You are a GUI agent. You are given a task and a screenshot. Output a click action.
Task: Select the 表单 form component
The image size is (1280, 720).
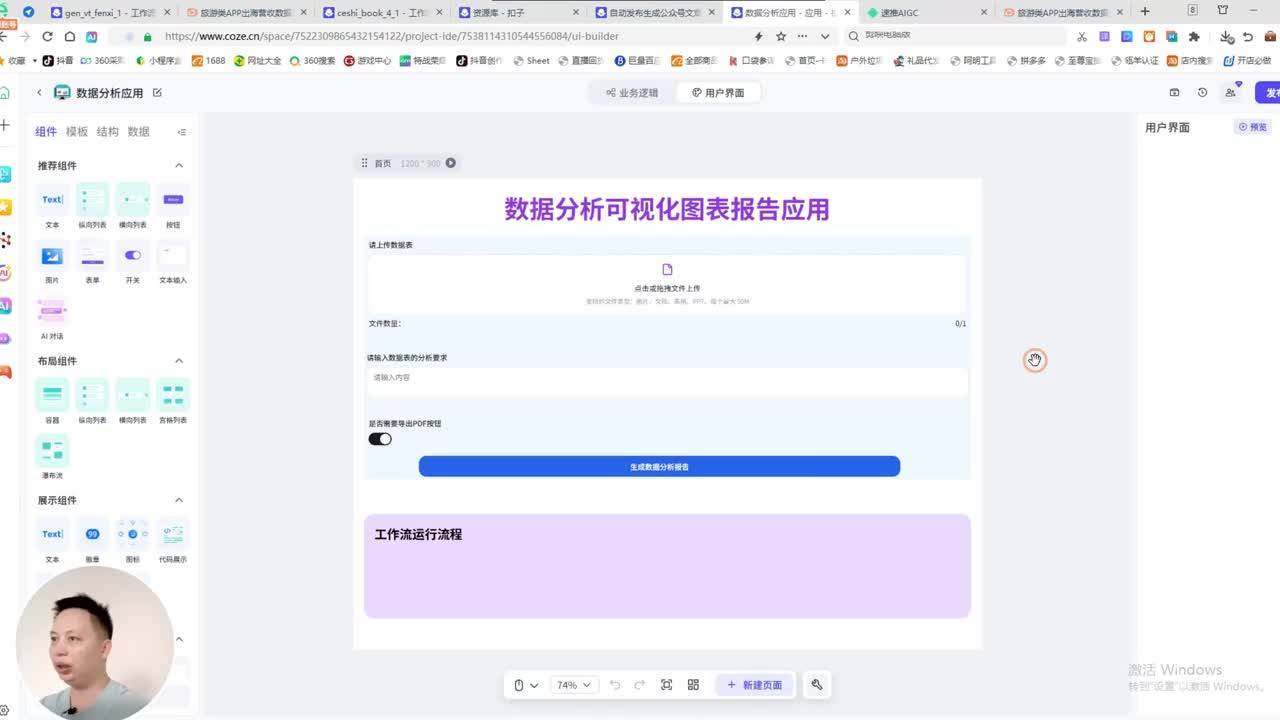pos(92,258)
